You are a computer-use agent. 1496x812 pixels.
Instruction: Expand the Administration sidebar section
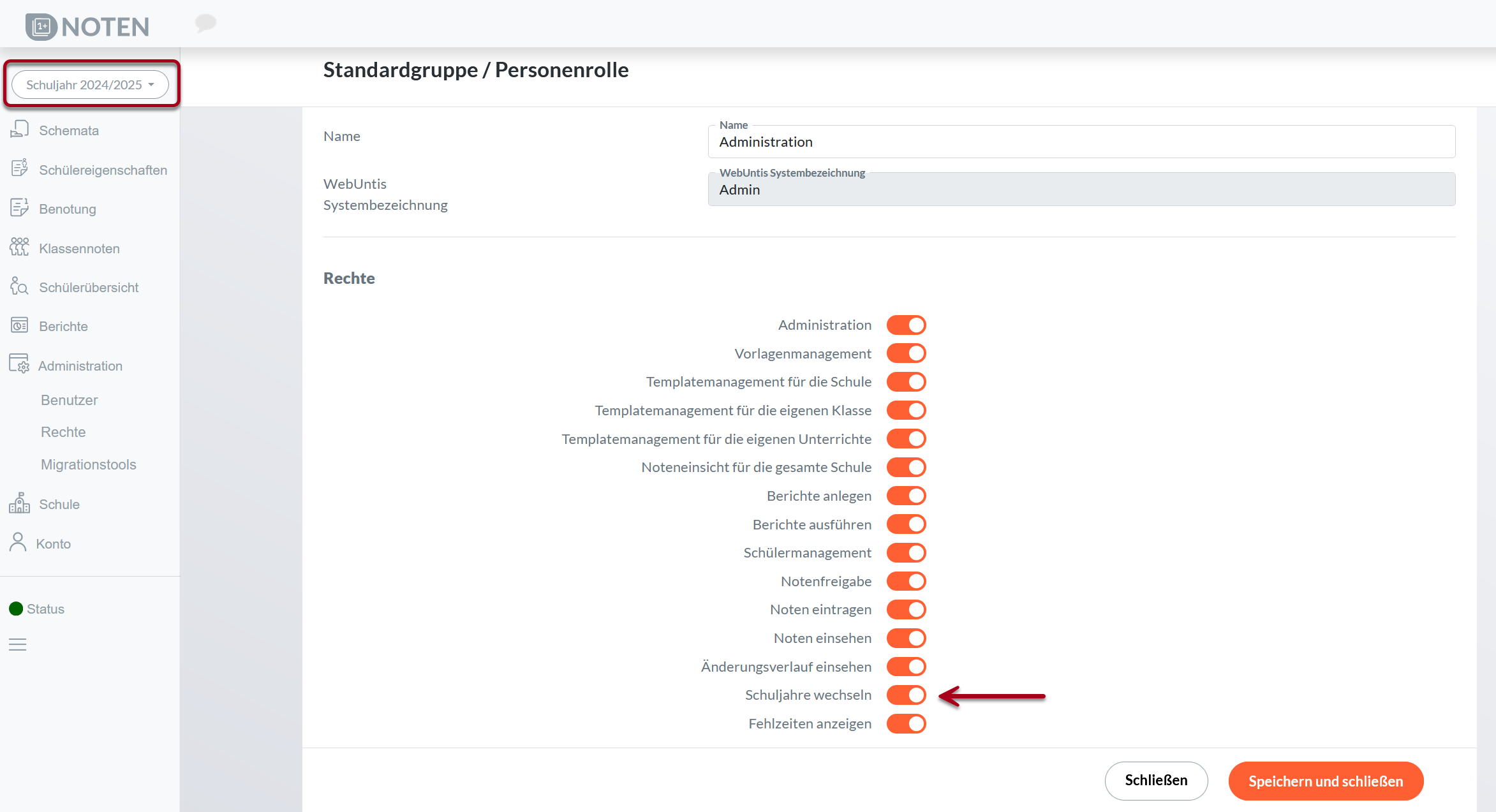point(80,366)
